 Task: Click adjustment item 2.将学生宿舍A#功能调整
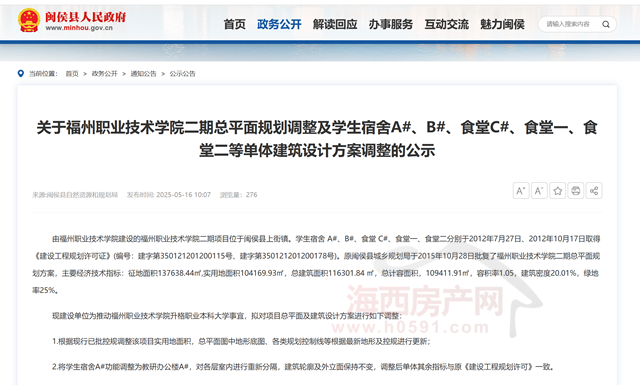point(303,367)
